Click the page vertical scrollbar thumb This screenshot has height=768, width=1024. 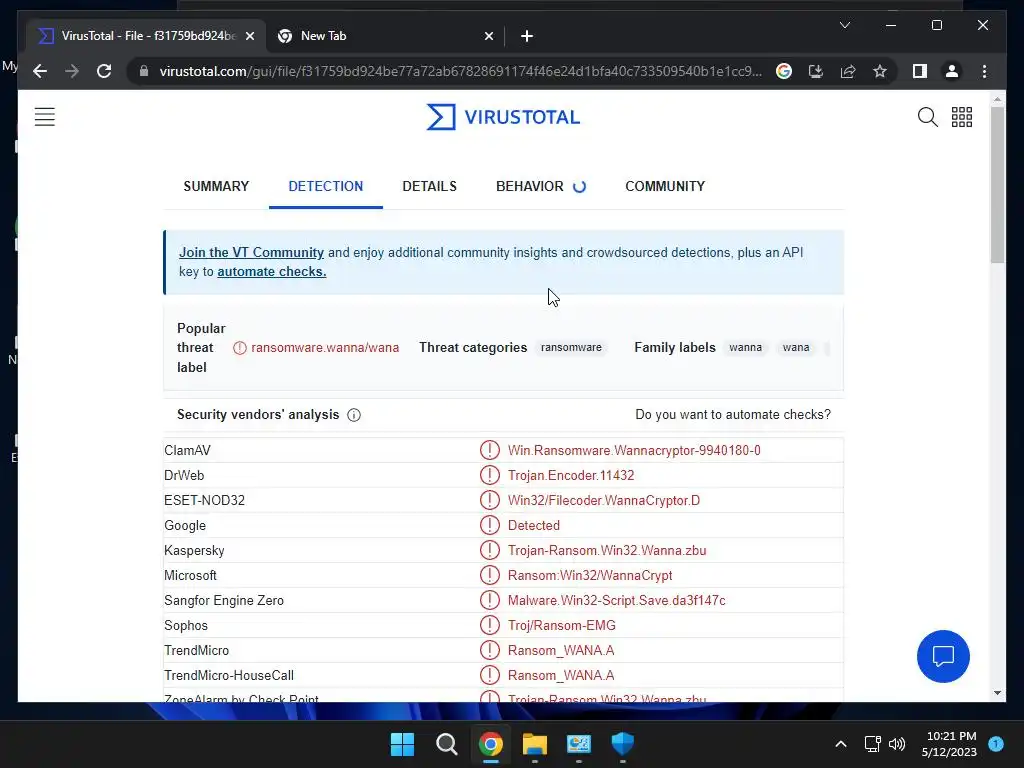tap(997, 185)
